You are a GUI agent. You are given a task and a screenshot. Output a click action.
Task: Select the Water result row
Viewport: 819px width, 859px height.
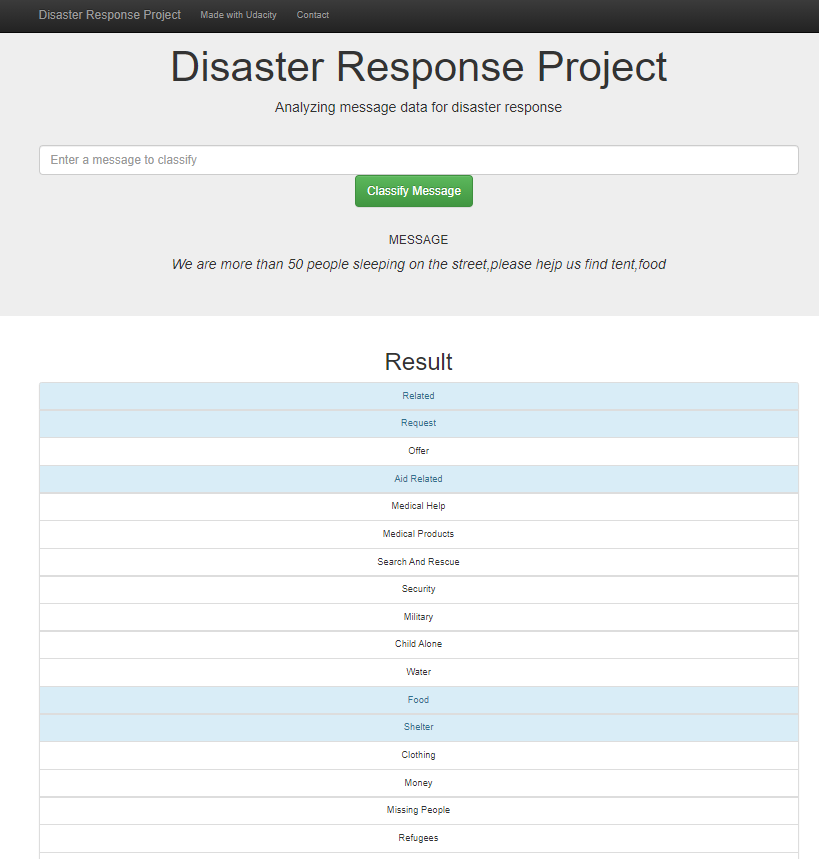[419, 672]
